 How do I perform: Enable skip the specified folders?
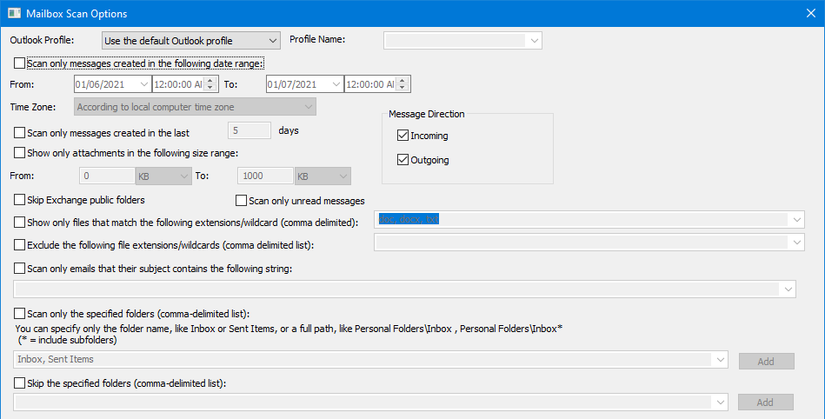pos(19,383)
